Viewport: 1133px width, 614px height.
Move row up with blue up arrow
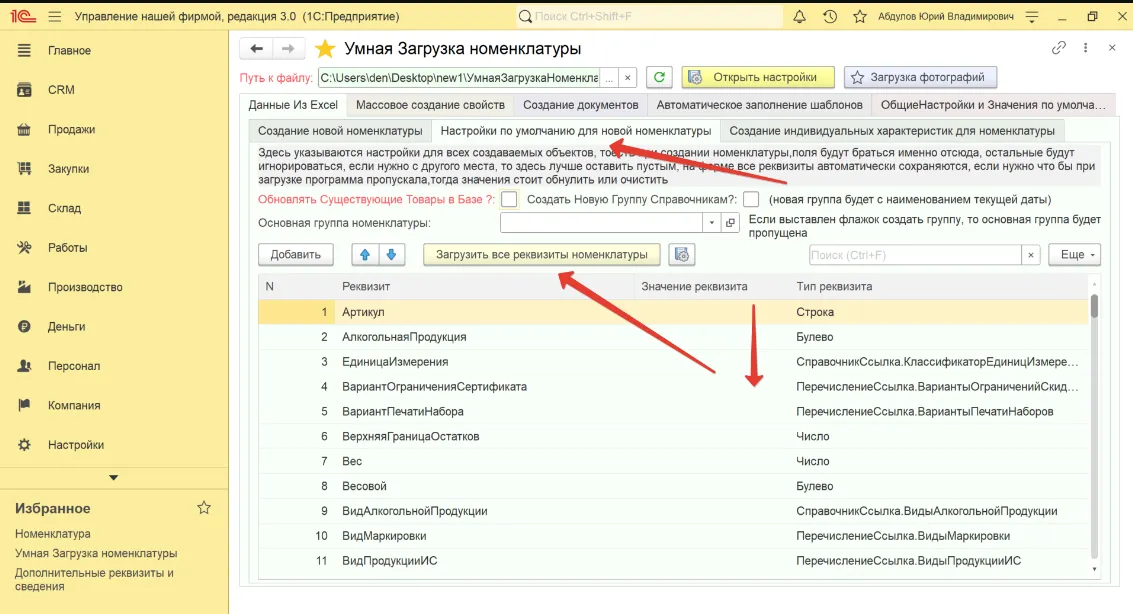[365, 255]
